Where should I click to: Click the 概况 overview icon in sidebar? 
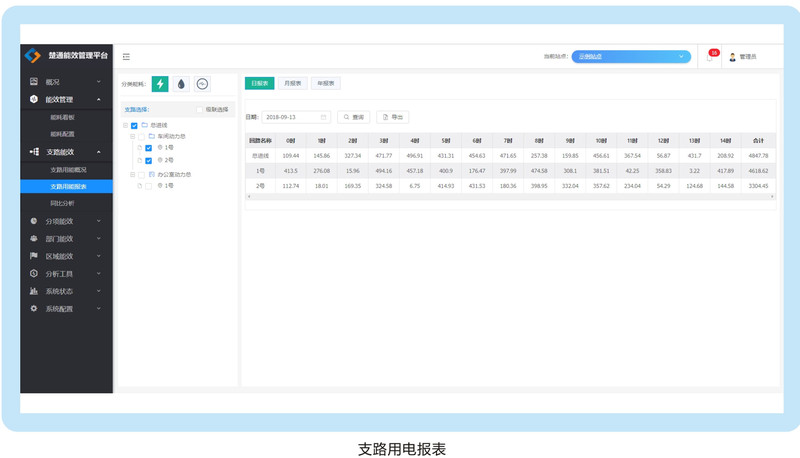pyautogui.click(x=34, y=82)
